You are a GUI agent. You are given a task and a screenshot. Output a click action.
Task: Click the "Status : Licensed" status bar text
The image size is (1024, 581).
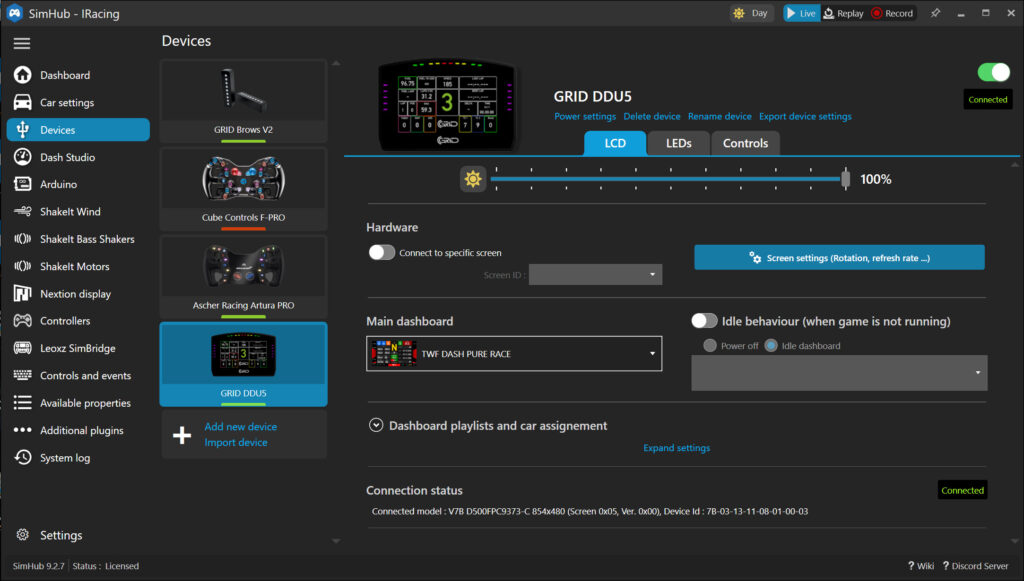pos(106,566)
